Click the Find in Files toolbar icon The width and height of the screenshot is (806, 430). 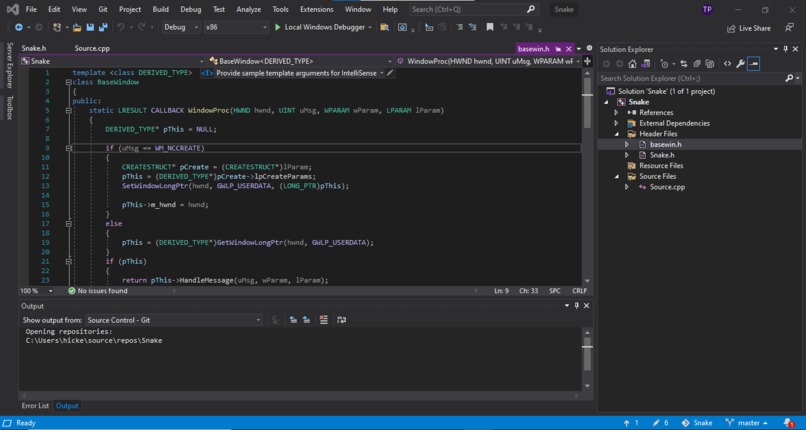coord(384,27)
